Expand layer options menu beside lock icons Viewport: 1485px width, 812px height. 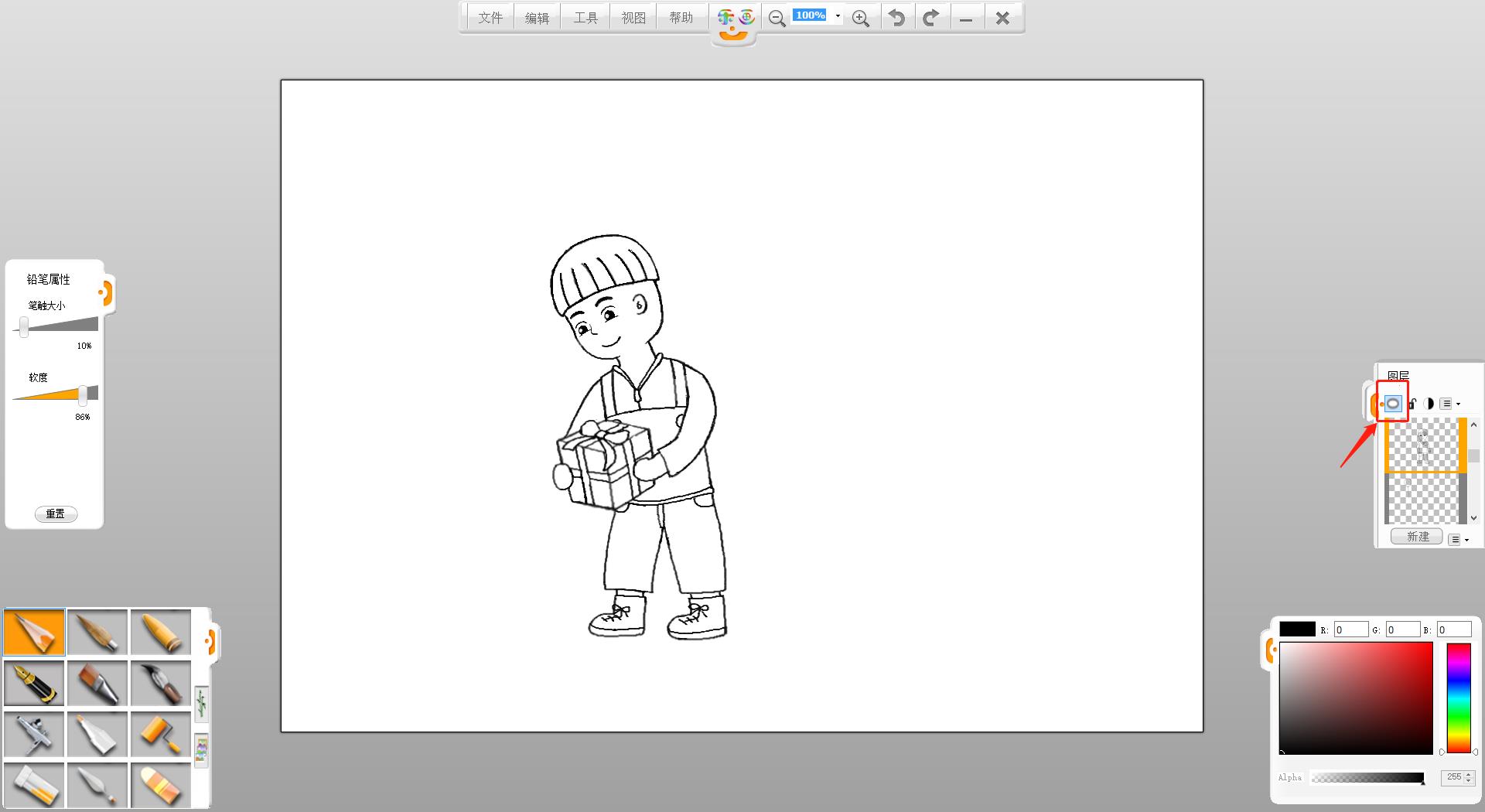tap(1449, 403)
